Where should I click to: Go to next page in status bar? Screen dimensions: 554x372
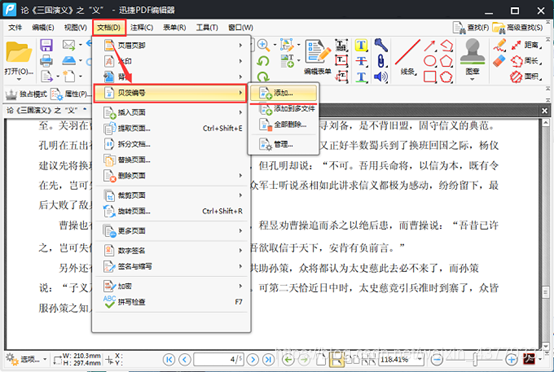(253, 360)
